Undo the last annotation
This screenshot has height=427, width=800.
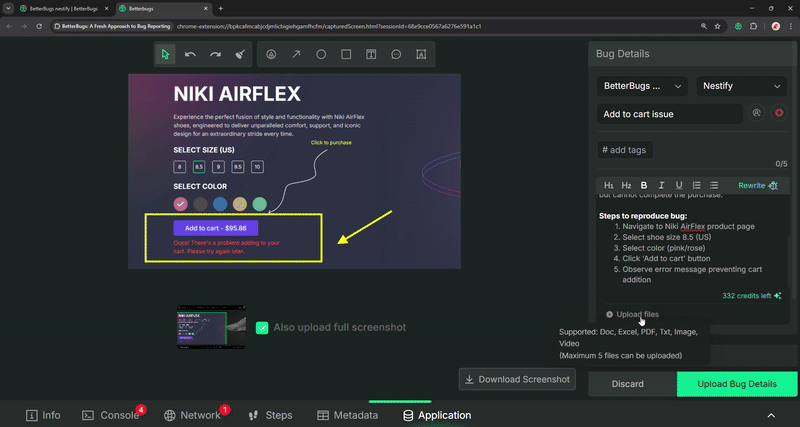coord(190,54)
